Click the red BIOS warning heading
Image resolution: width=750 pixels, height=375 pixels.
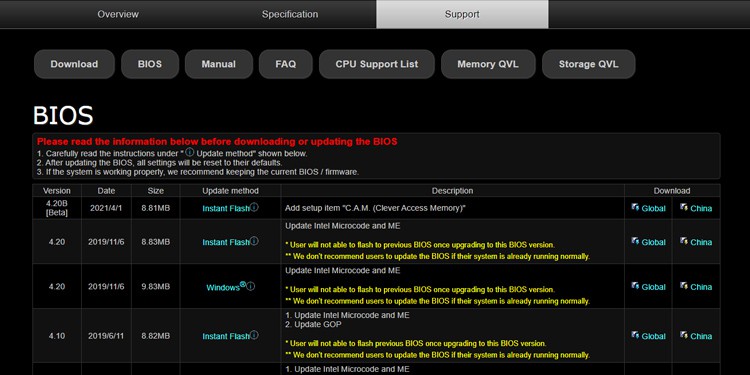(x=217, y=142)
